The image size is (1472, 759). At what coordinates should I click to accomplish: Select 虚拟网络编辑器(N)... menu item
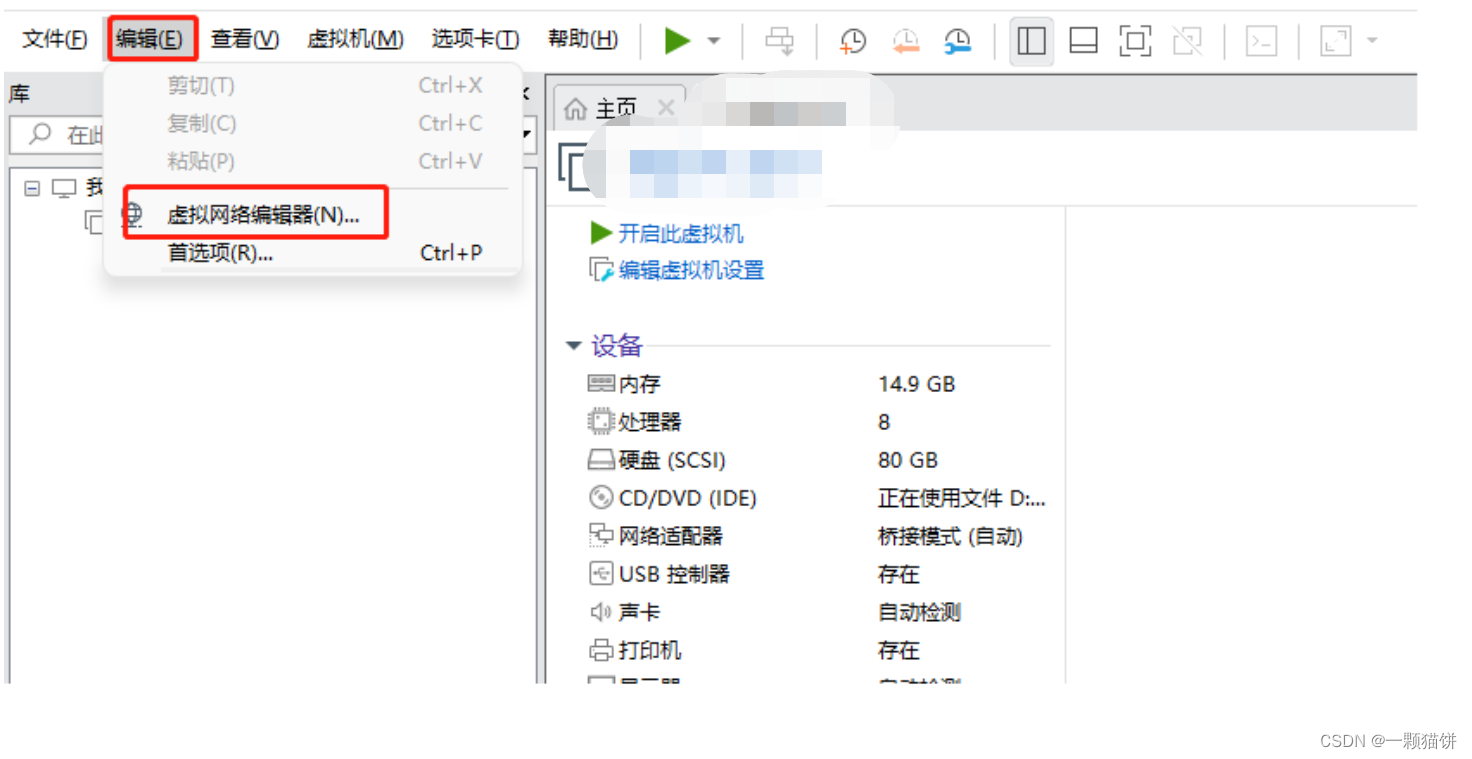click(314, 214)
